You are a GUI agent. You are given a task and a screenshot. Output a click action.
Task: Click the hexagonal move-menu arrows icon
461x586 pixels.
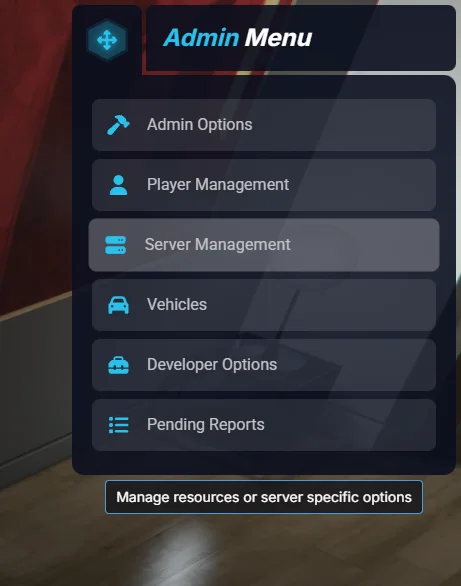point(107,40)
